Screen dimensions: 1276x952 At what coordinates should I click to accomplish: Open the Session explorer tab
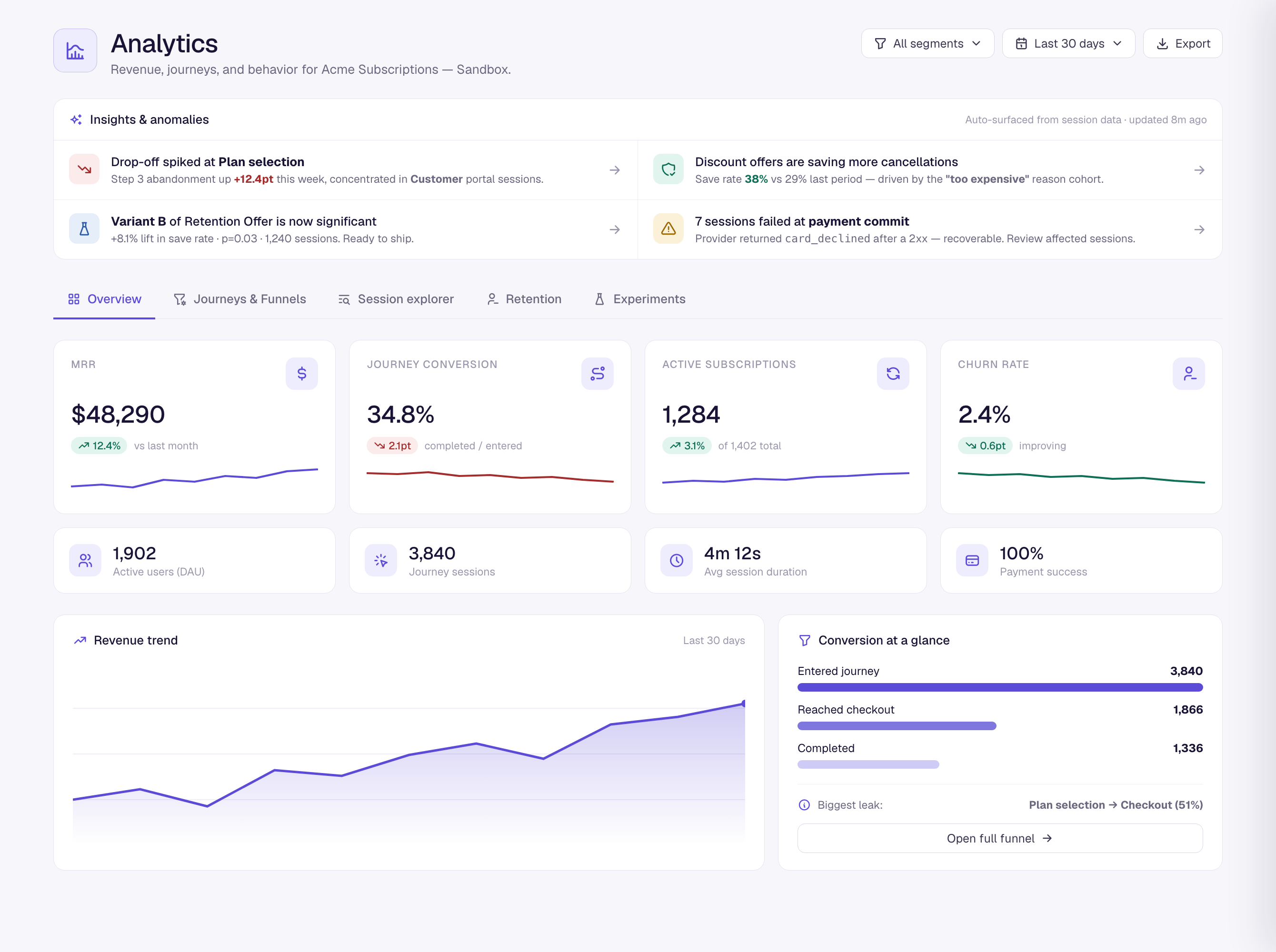[396, 299]
